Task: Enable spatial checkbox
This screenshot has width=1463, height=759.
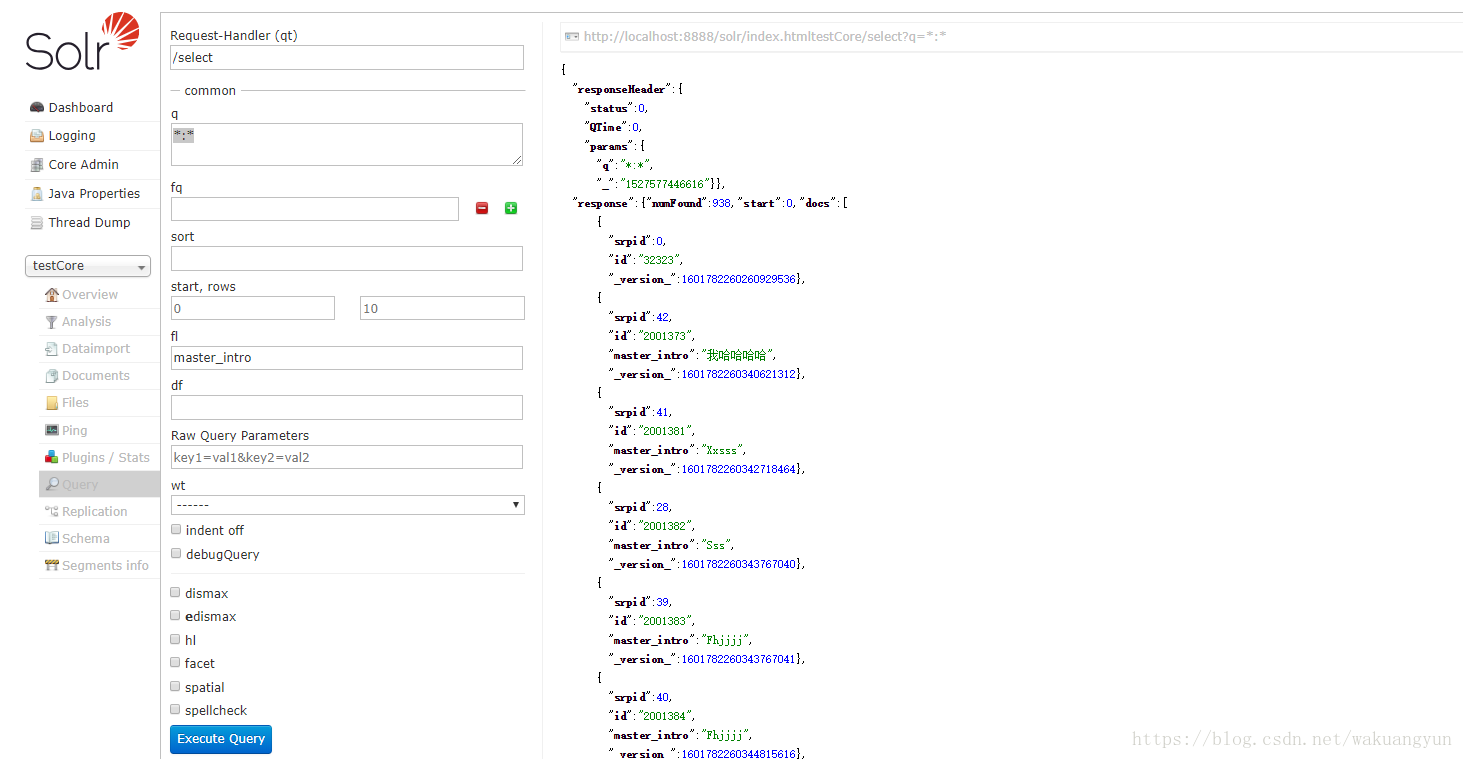Action: 176,686
